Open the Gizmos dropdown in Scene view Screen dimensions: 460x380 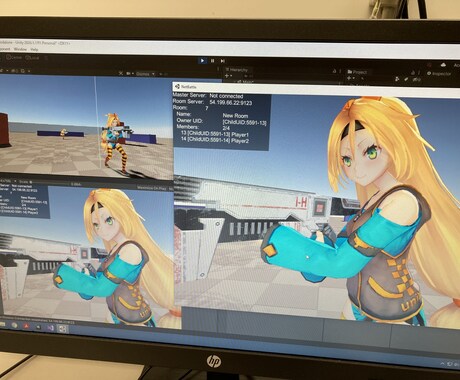coord(145,74)
